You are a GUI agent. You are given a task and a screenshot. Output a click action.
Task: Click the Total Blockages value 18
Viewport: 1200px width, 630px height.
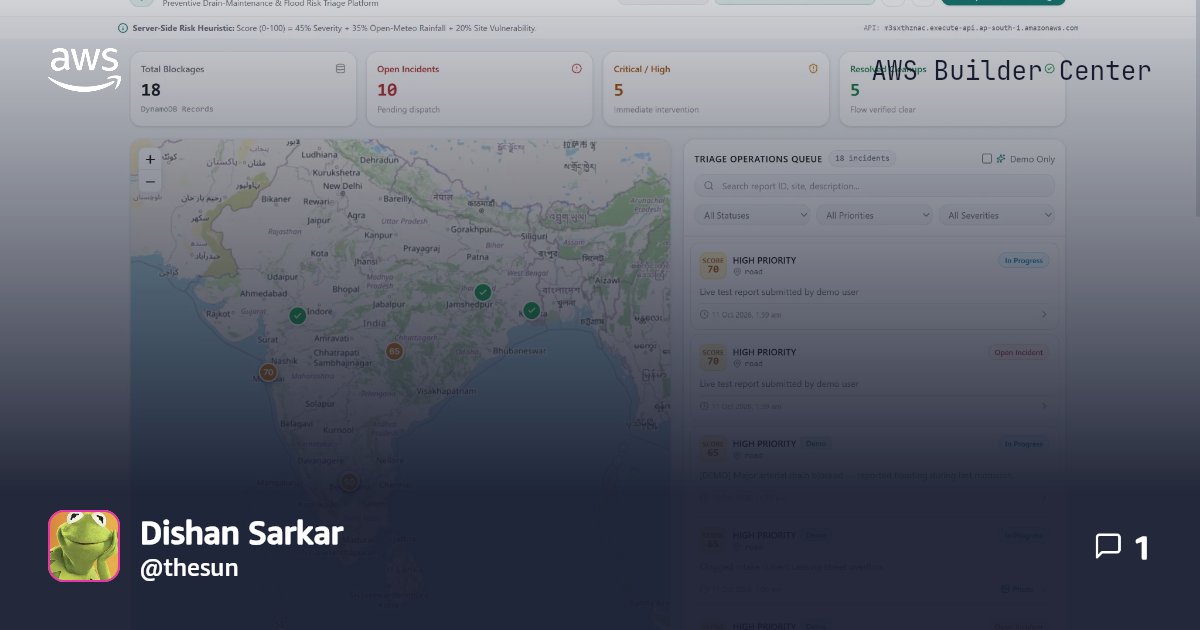pos(150,90)
